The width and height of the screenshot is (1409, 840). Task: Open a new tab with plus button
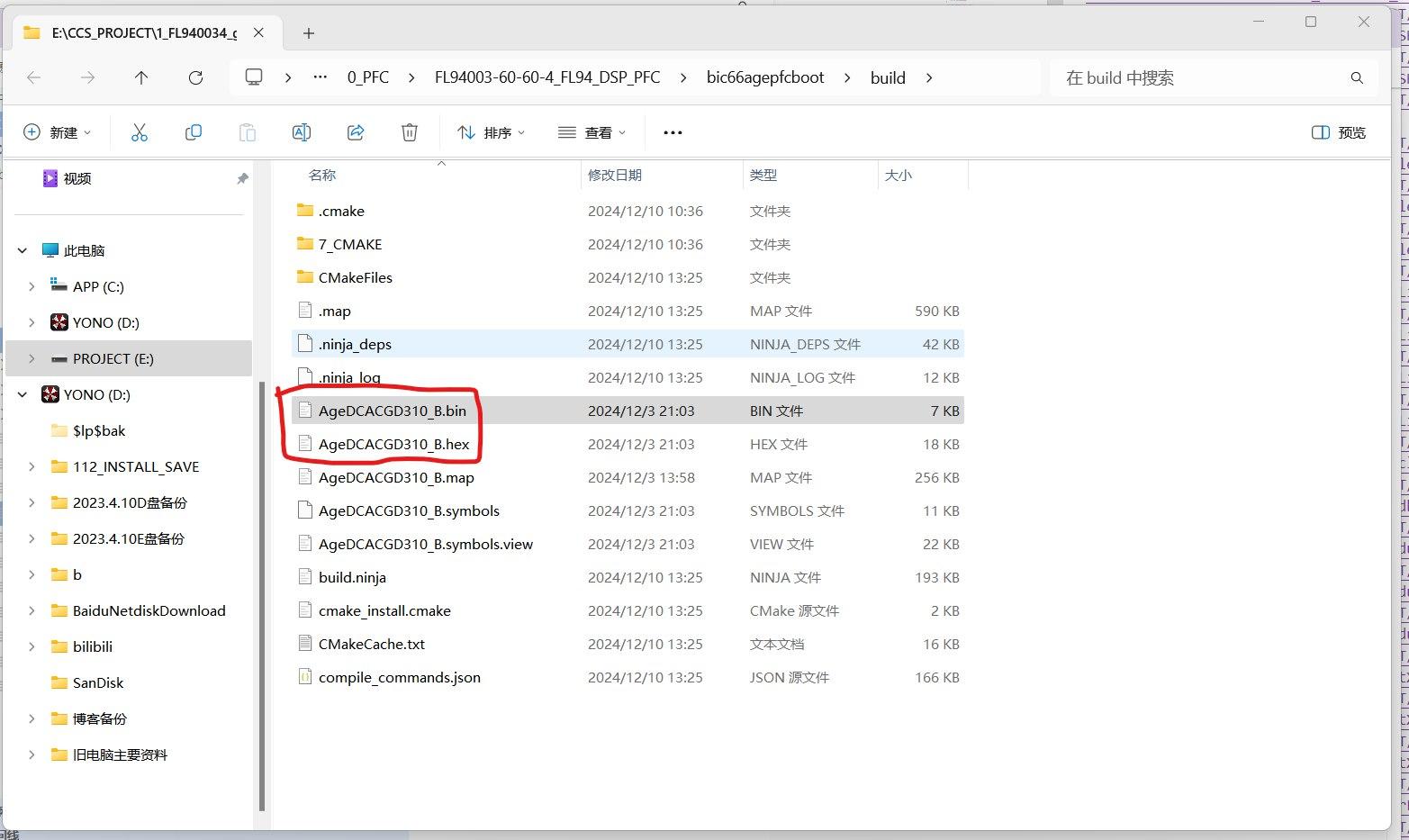[309, 33]
